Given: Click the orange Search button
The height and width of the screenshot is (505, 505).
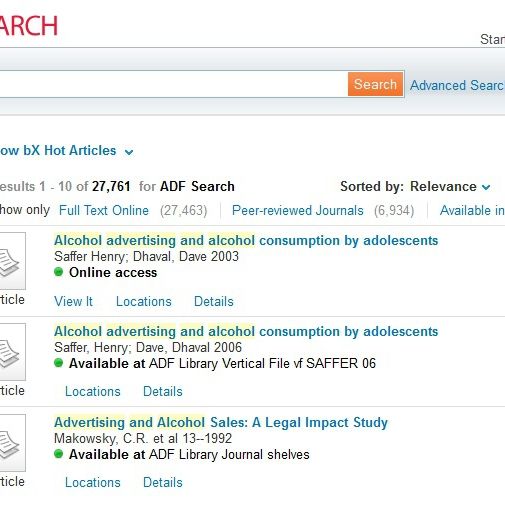Looking at the screenshot, I should tap(375, 84).
